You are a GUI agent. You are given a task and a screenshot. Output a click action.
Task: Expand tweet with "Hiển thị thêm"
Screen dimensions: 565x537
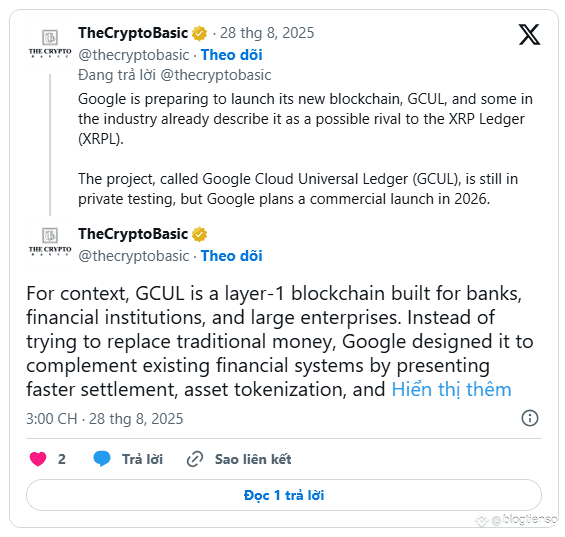[451, 390]
